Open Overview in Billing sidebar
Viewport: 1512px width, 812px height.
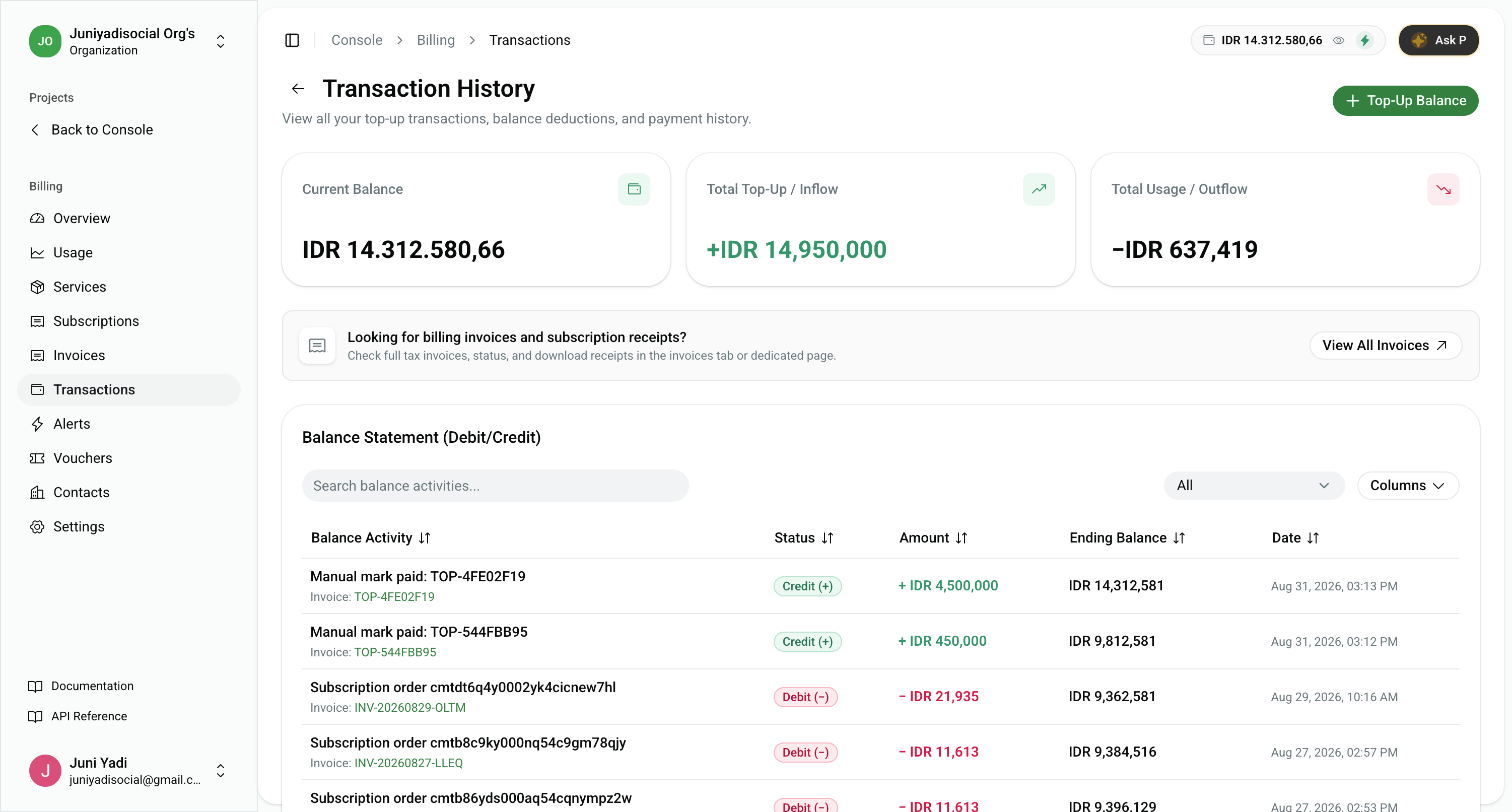129,219
